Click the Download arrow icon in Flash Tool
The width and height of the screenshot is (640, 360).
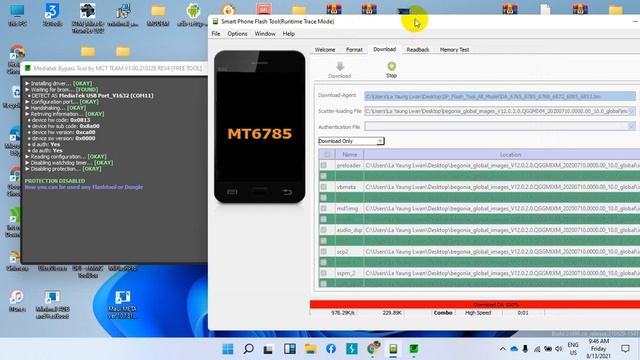click(x=340, y=66)
